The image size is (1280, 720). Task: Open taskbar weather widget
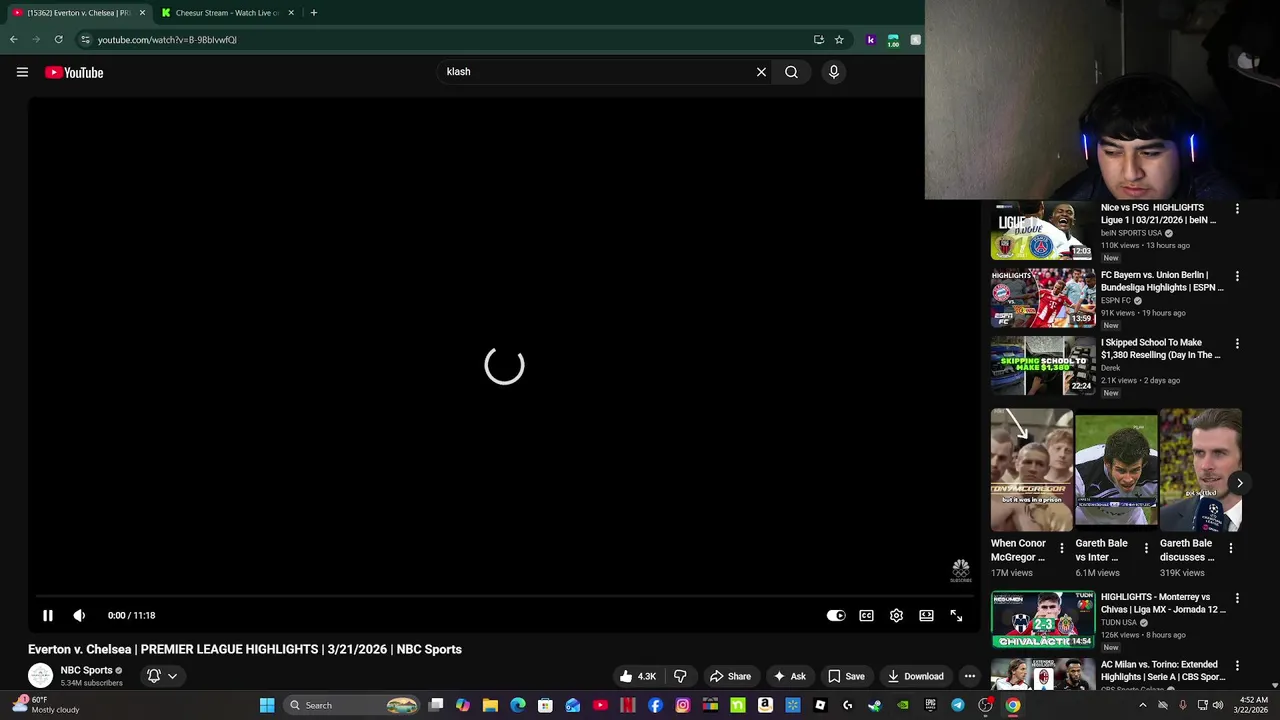point(45,705)
